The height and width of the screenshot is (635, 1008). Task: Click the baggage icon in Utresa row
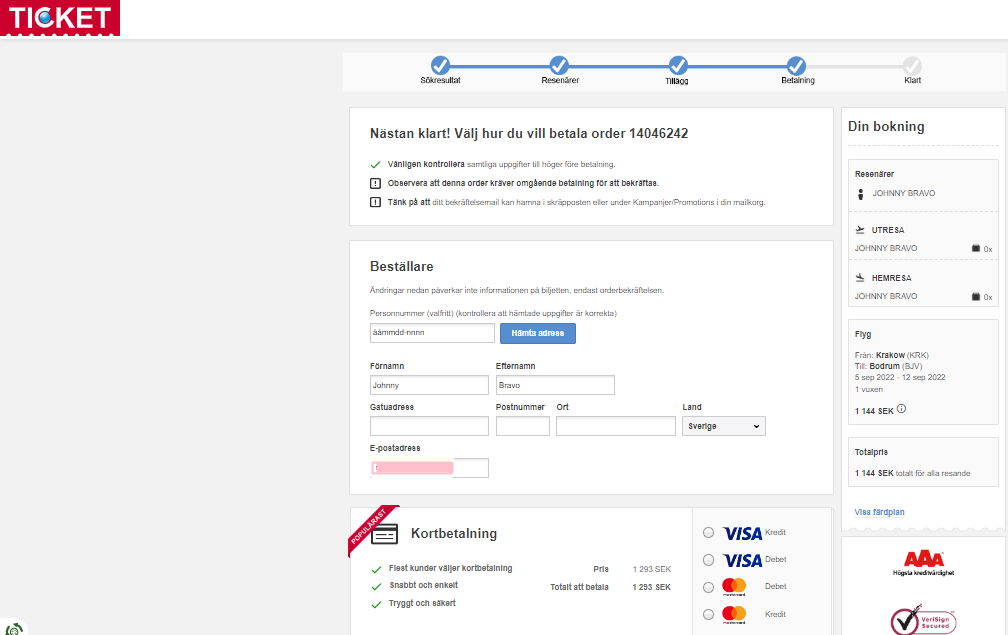coord(976,248)
